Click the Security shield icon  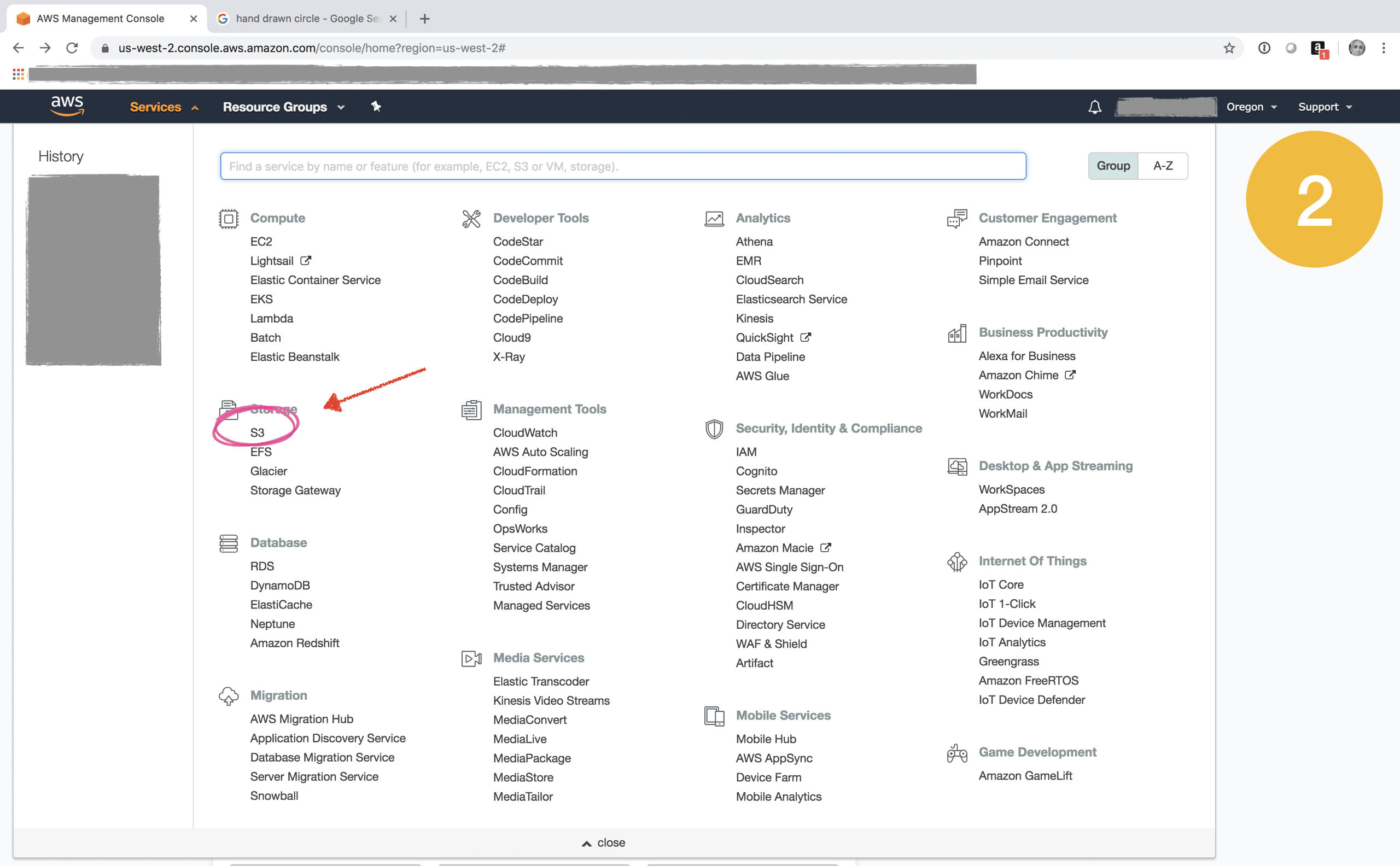tap(714, 429)
